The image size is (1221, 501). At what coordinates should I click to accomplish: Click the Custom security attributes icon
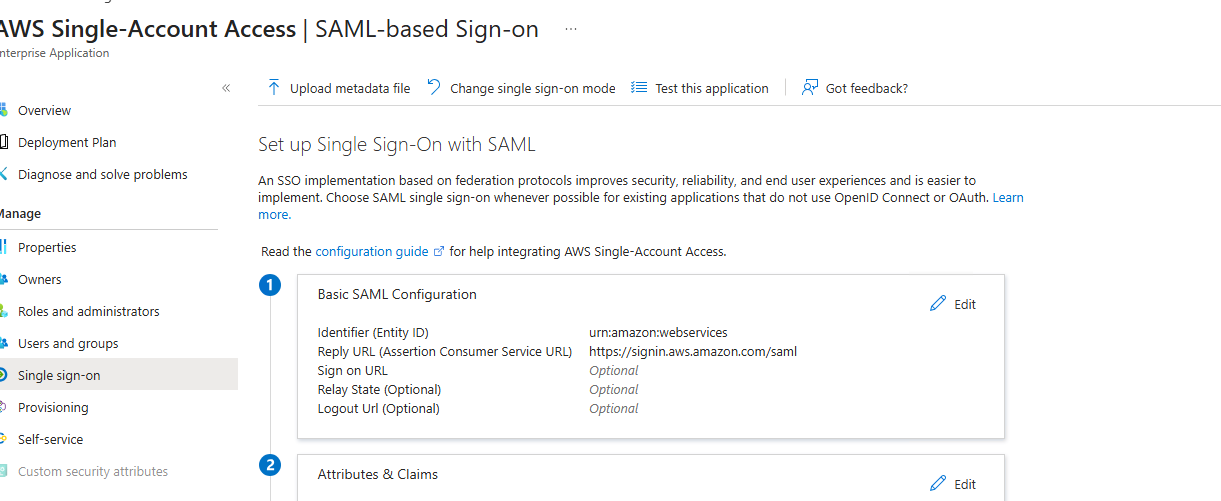[3, 471]
